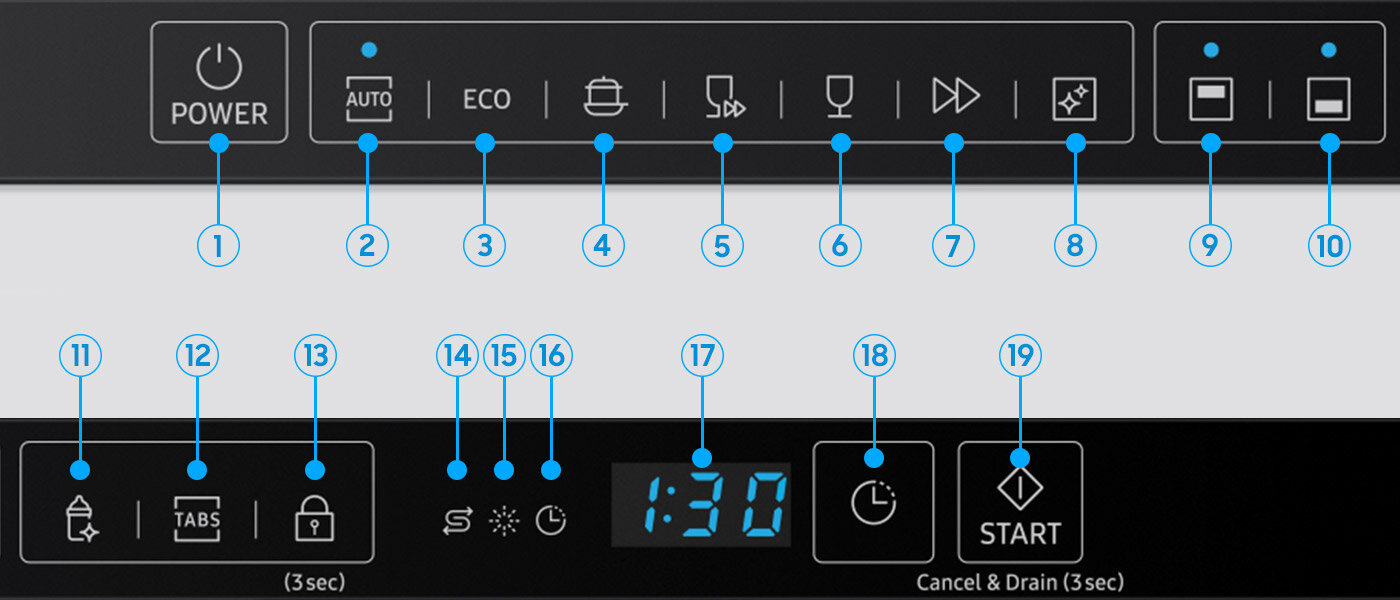Viewport: 1400px width, 600px height.
Task: Toggle the lower rack zone option
Action: [x=1329, y=99]
